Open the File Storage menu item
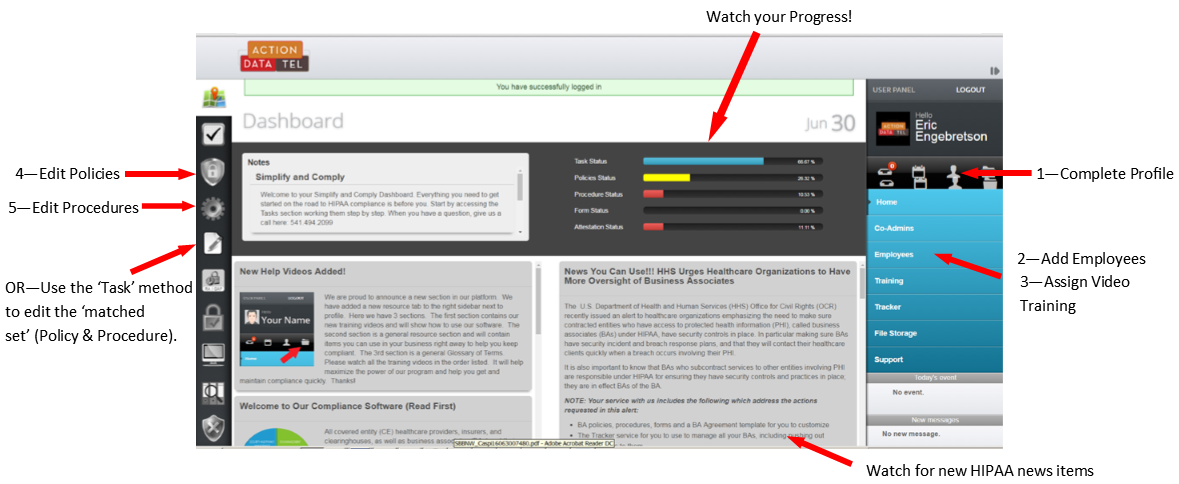 [x=935, y=333]
